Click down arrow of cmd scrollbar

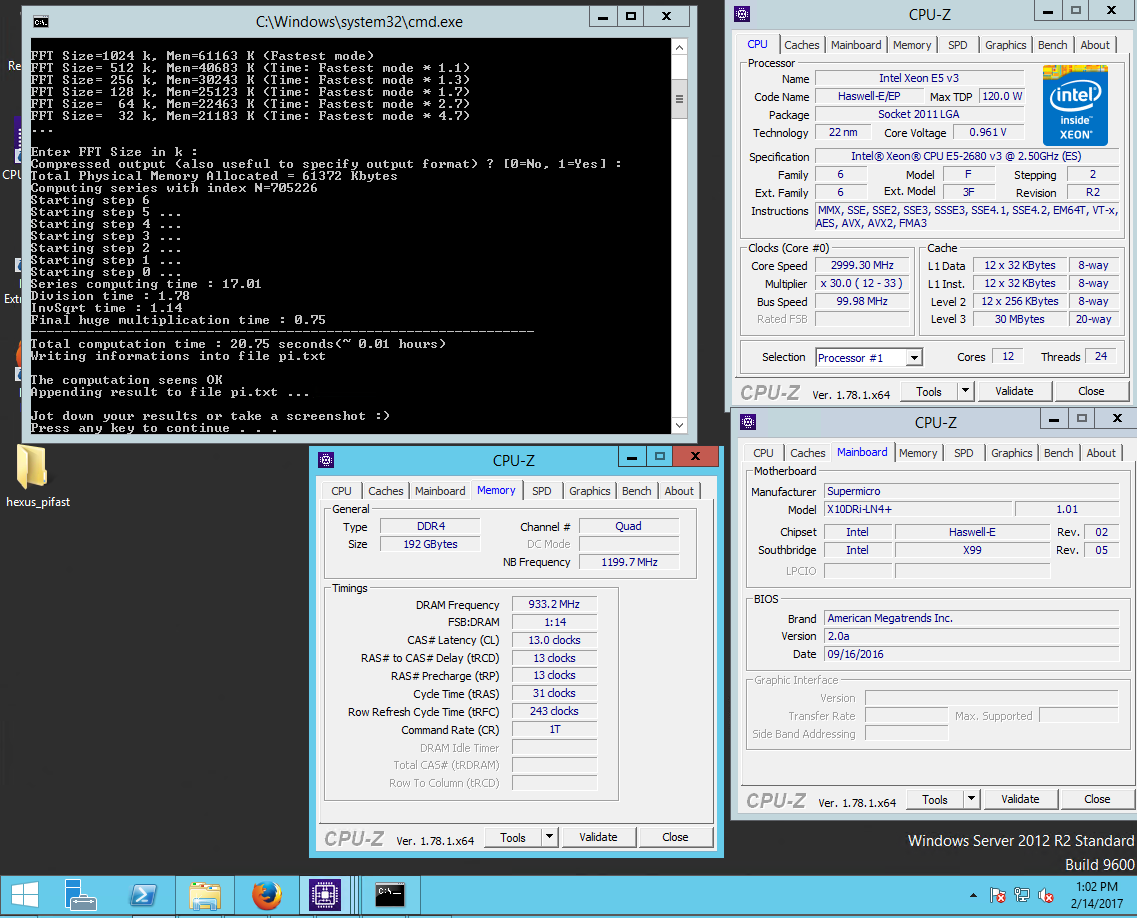point(679,426)
